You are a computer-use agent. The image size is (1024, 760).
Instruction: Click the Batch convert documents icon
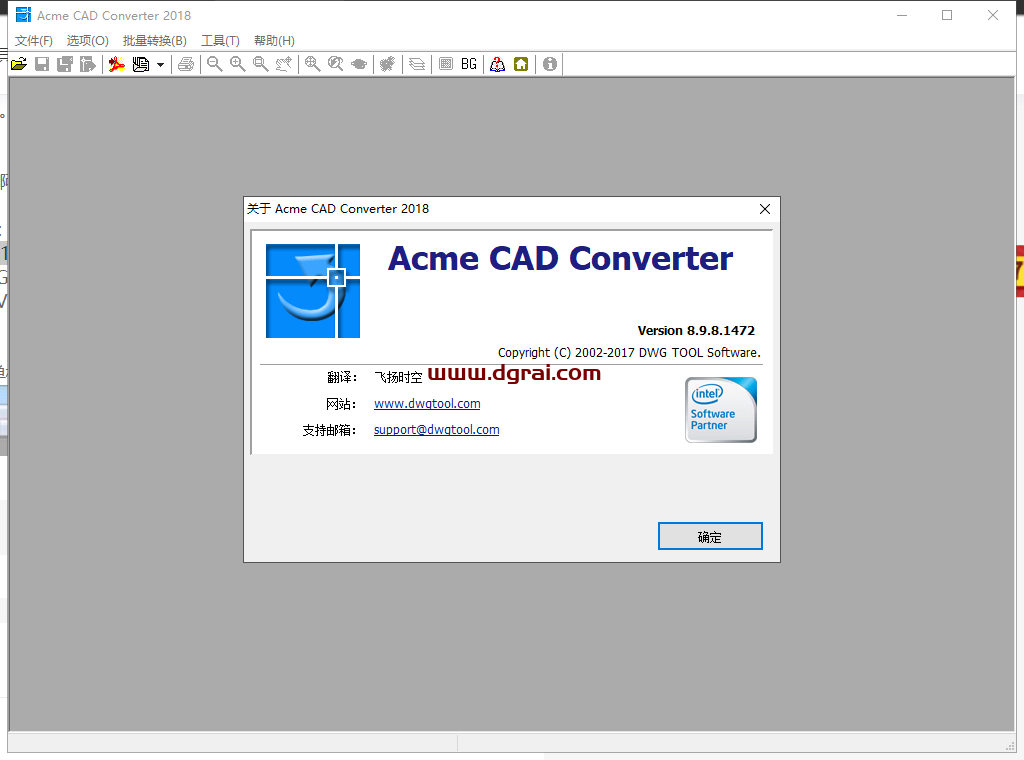140,64
